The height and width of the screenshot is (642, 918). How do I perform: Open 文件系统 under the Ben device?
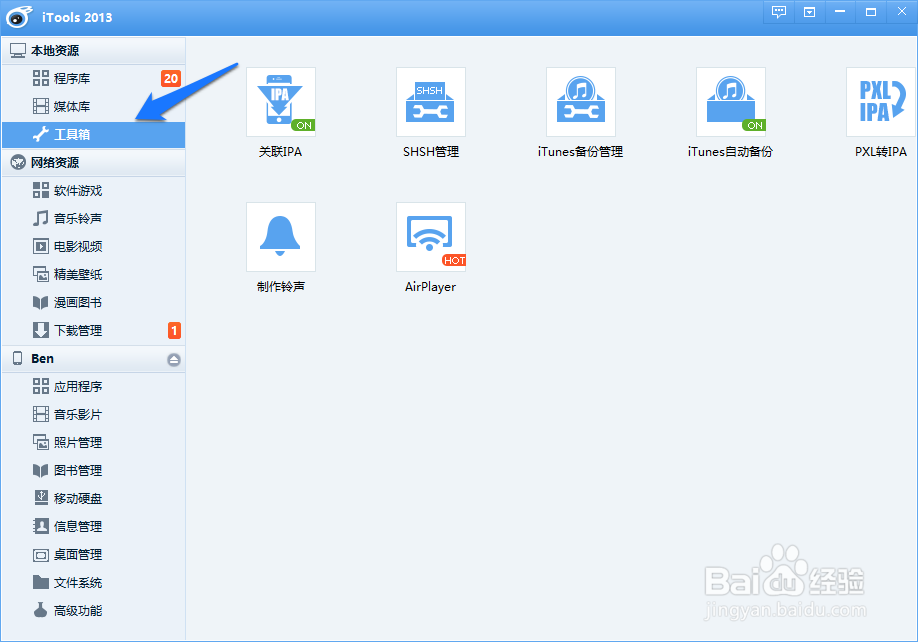point(94,583)
